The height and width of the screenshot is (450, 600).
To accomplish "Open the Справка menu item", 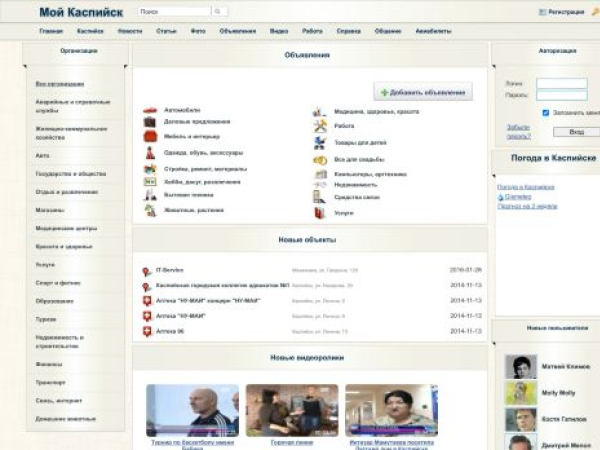I will click(349, 31).
